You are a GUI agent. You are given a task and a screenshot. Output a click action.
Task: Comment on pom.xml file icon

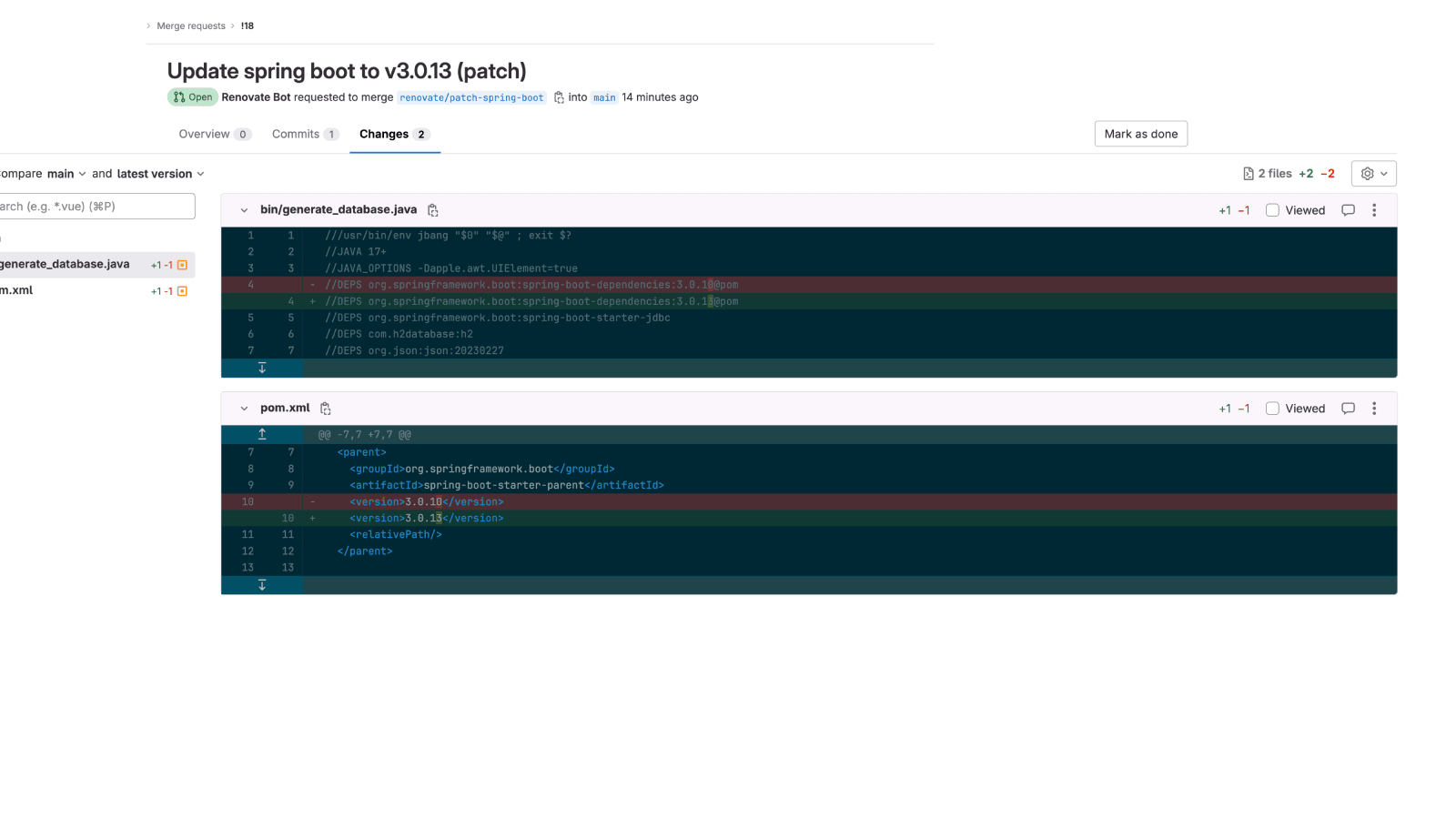pos(1349,409)
